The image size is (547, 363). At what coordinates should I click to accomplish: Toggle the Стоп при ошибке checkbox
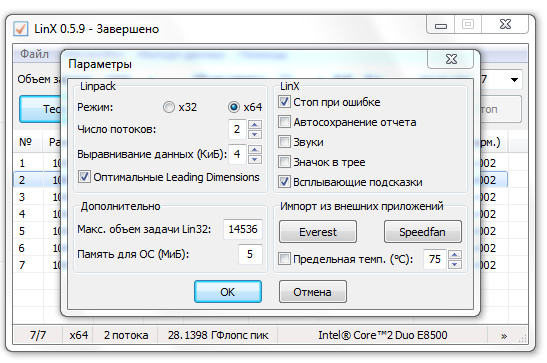coord(284,102)
